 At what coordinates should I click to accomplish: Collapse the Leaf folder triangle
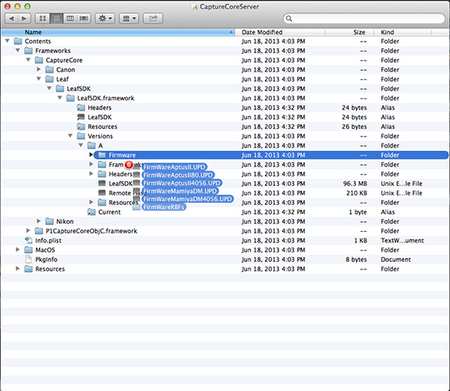(x=39, y=79)
